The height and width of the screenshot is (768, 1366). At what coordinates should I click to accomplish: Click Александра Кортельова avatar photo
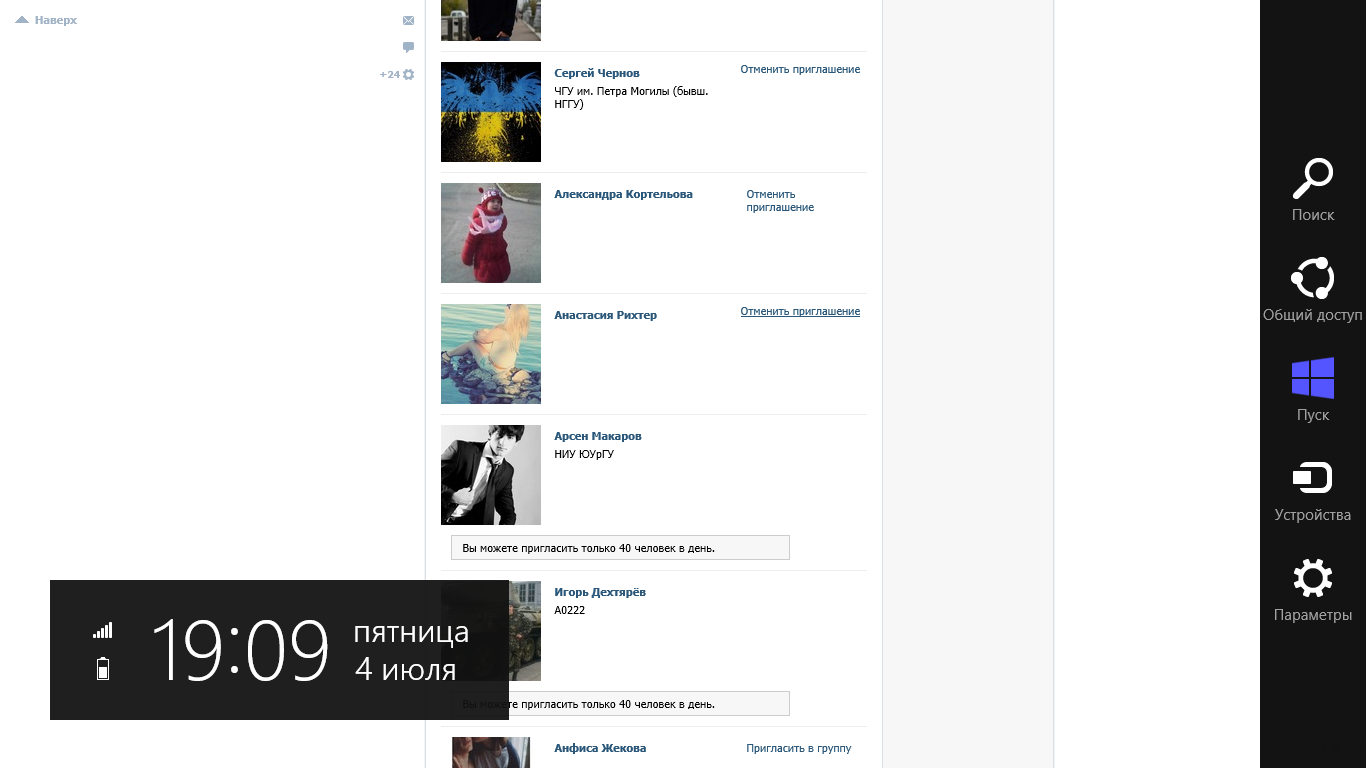pos(491,233)
